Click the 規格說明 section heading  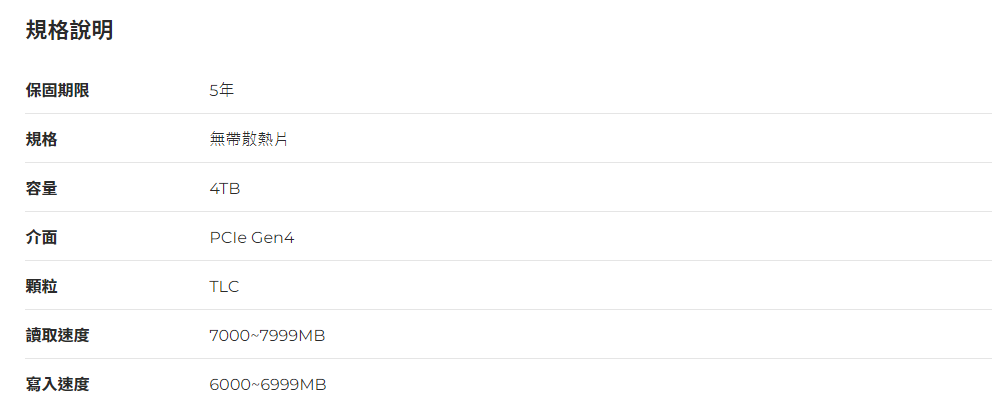point(69,31)
